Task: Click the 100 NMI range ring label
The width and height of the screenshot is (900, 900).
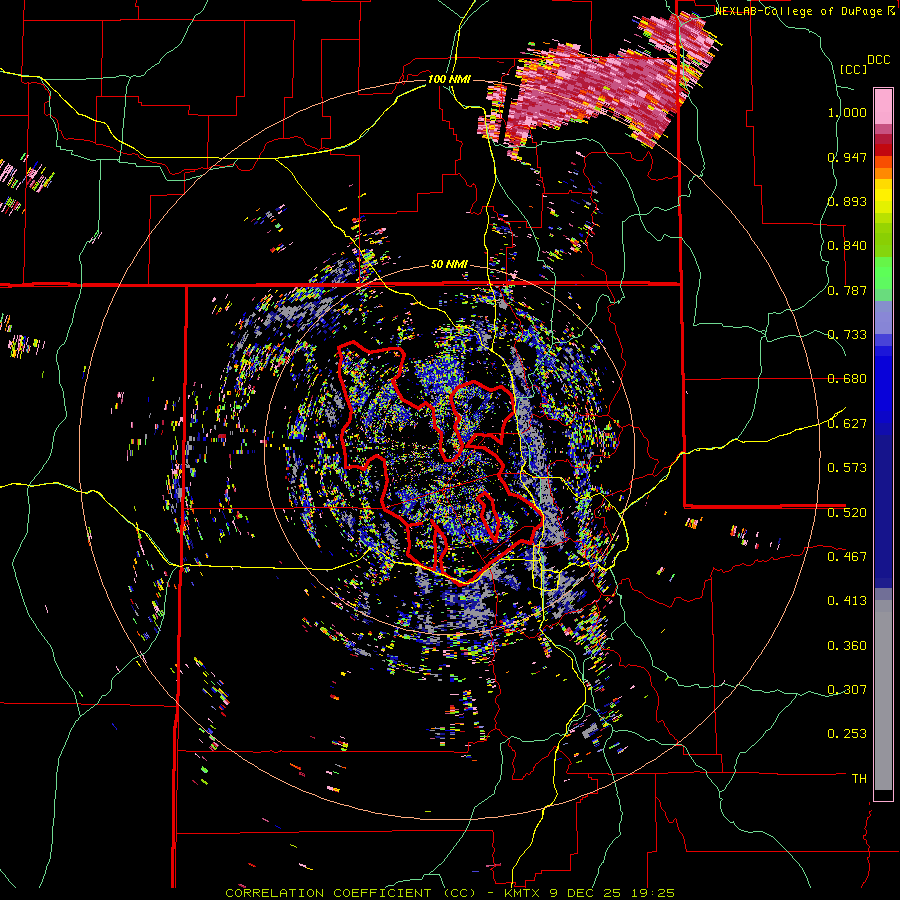Action: tap(449, 79)
